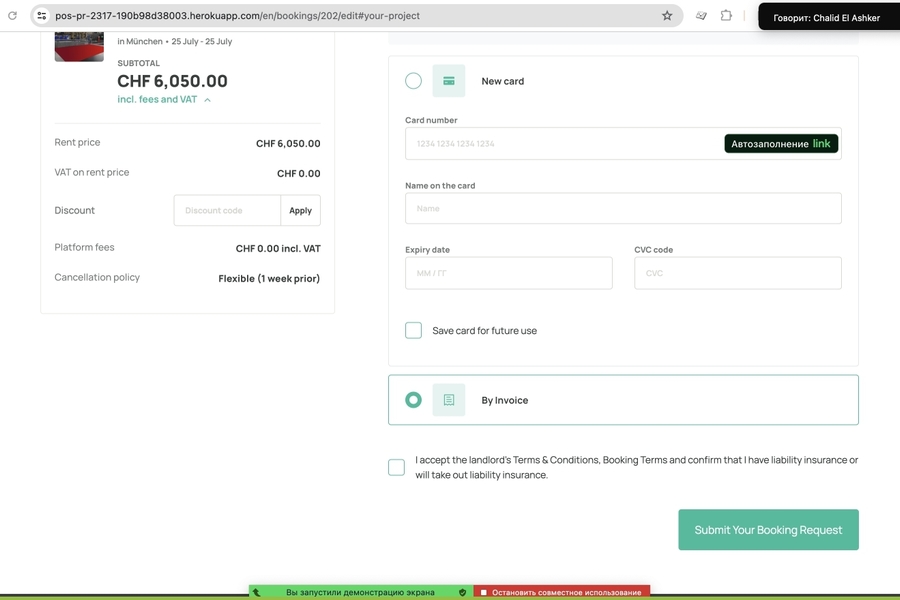
Task: Open site information icon in address bar
Action: pos(42,16)
